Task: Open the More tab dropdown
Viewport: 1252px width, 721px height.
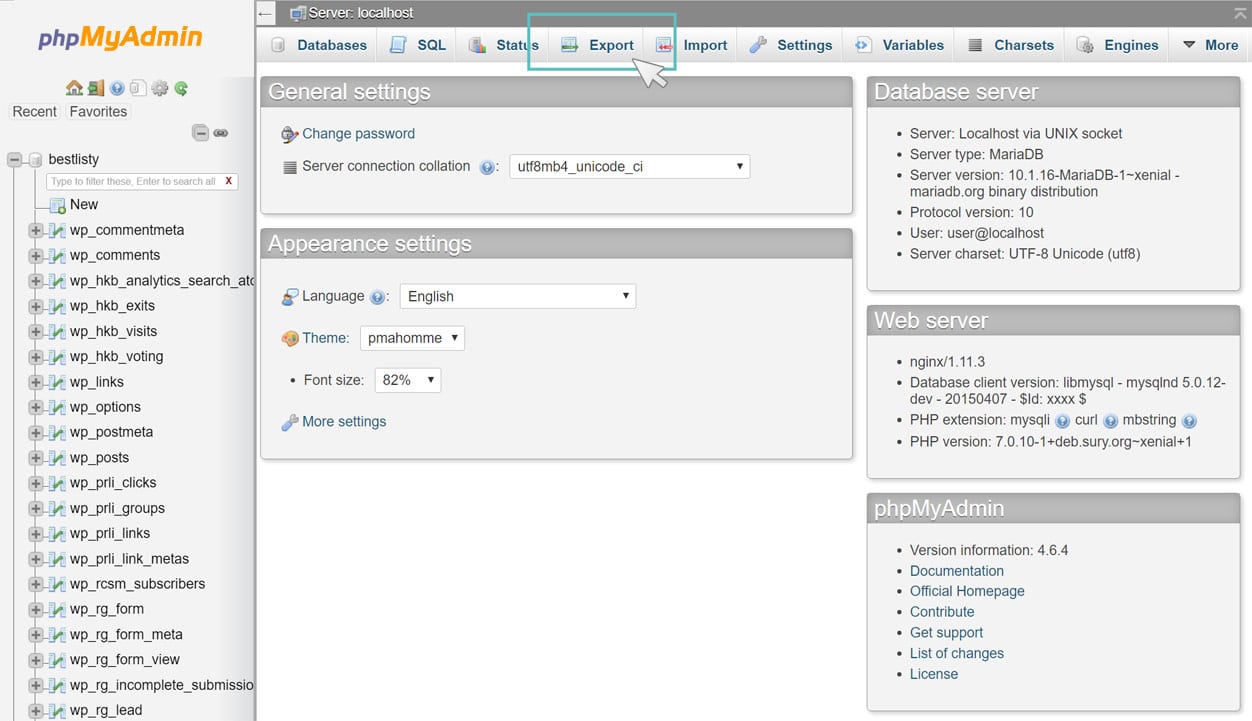Action: [1210, 45]
